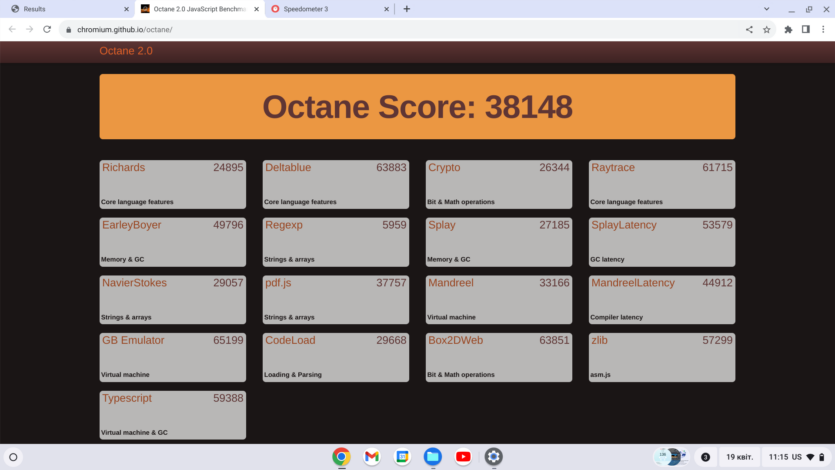
Task: Select the Regexp score 5959
Action: 394,225
